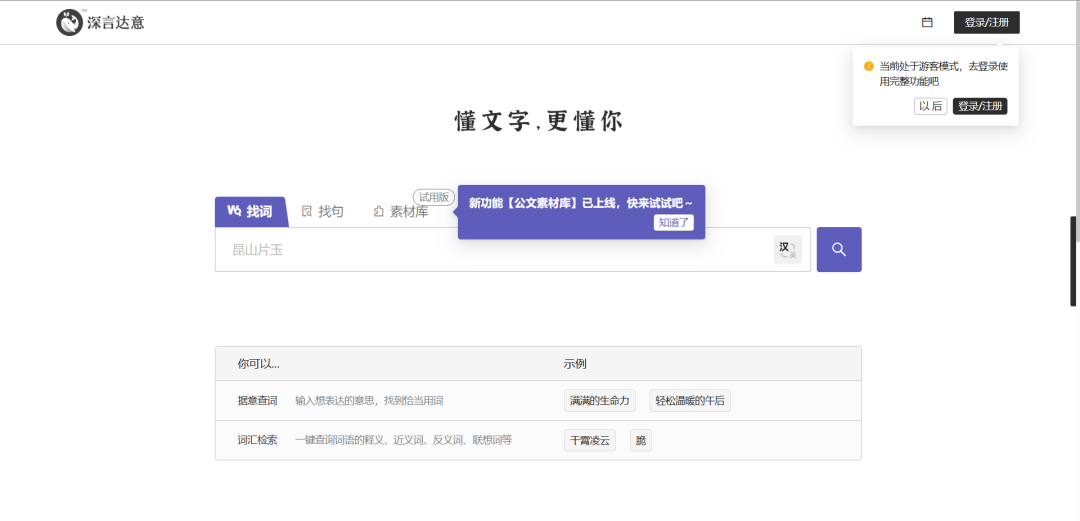This screenshot has height=521, width=1080.
Task: Click the 词汇检索 row label
Action: (x=258, y=440)
